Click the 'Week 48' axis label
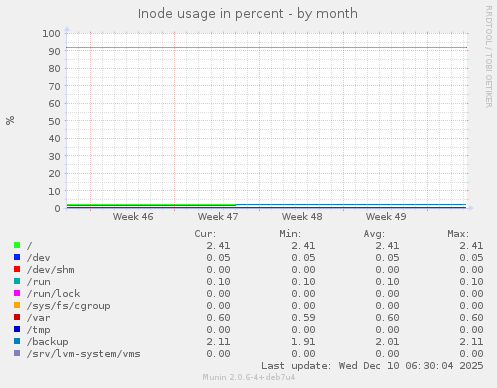This screenshot has width=497, height=388. tap(302, 217)
